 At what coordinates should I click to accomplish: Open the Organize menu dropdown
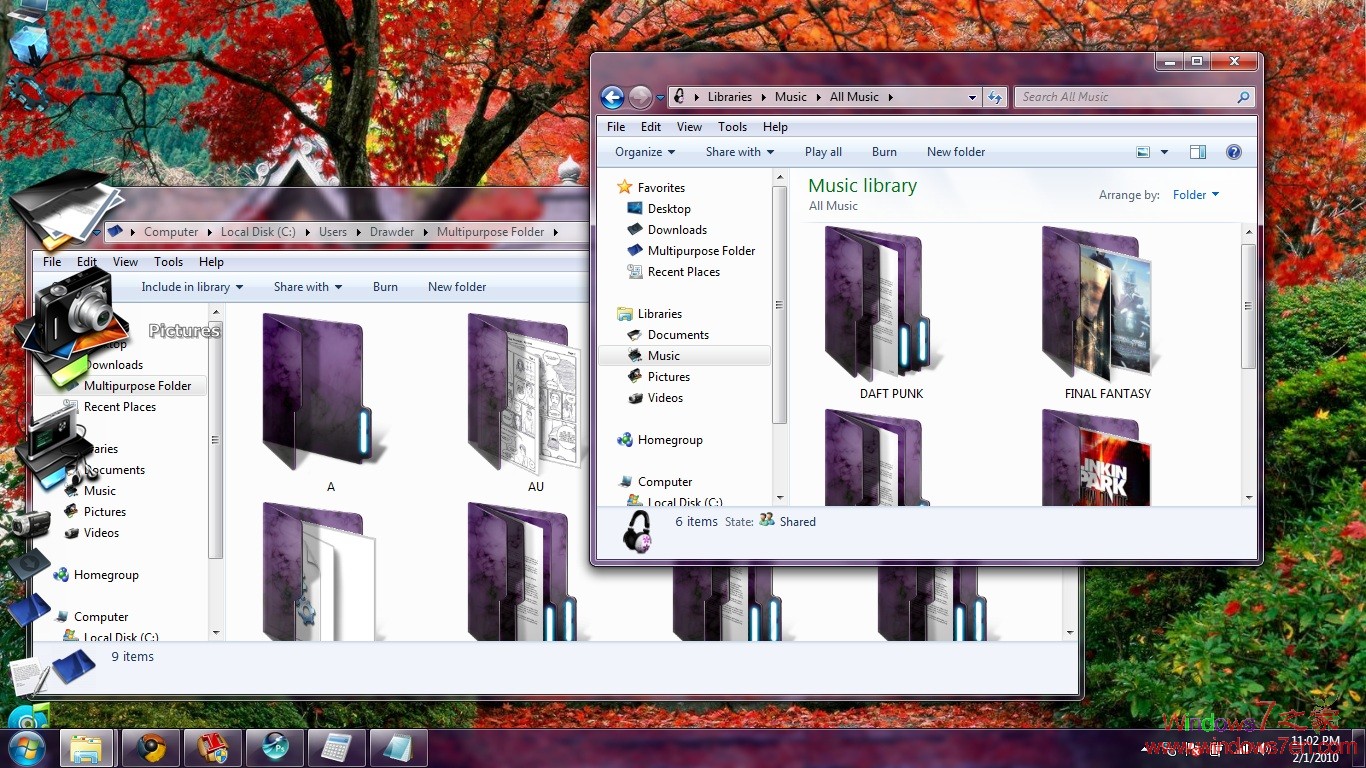pyautogui.click(x=644, y=151)
